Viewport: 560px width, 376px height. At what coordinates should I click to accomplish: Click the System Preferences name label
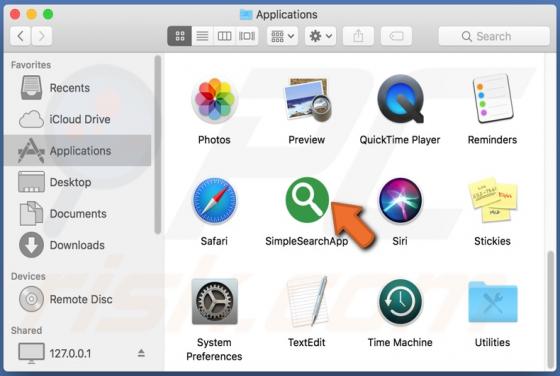tap(214, 349)
